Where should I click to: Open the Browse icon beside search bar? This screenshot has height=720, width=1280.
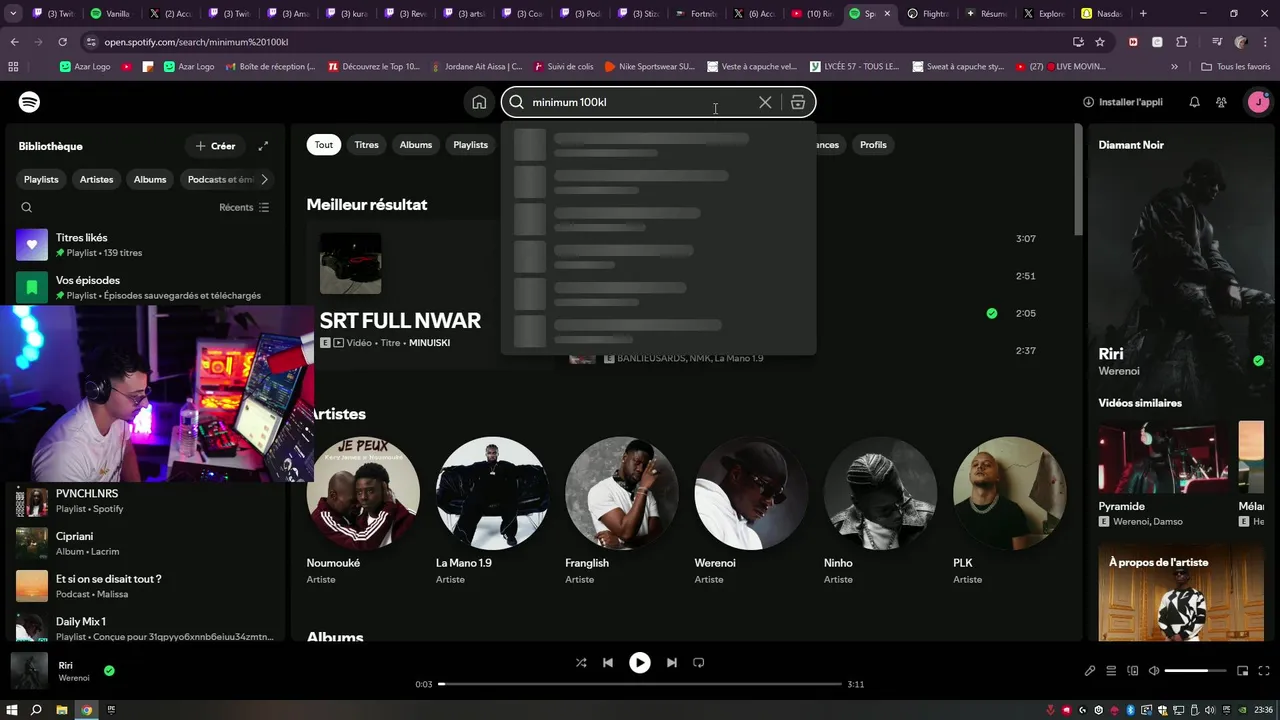(798, 102)
